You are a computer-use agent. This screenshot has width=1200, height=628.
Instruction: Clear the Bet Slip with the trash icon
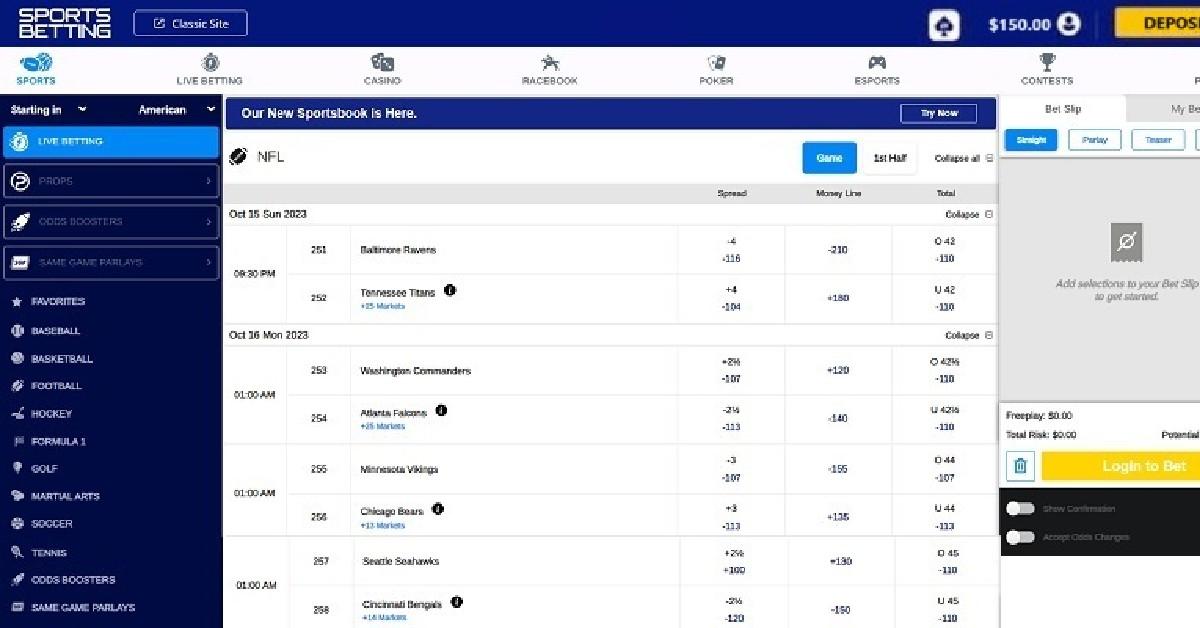pos(1020,465)
